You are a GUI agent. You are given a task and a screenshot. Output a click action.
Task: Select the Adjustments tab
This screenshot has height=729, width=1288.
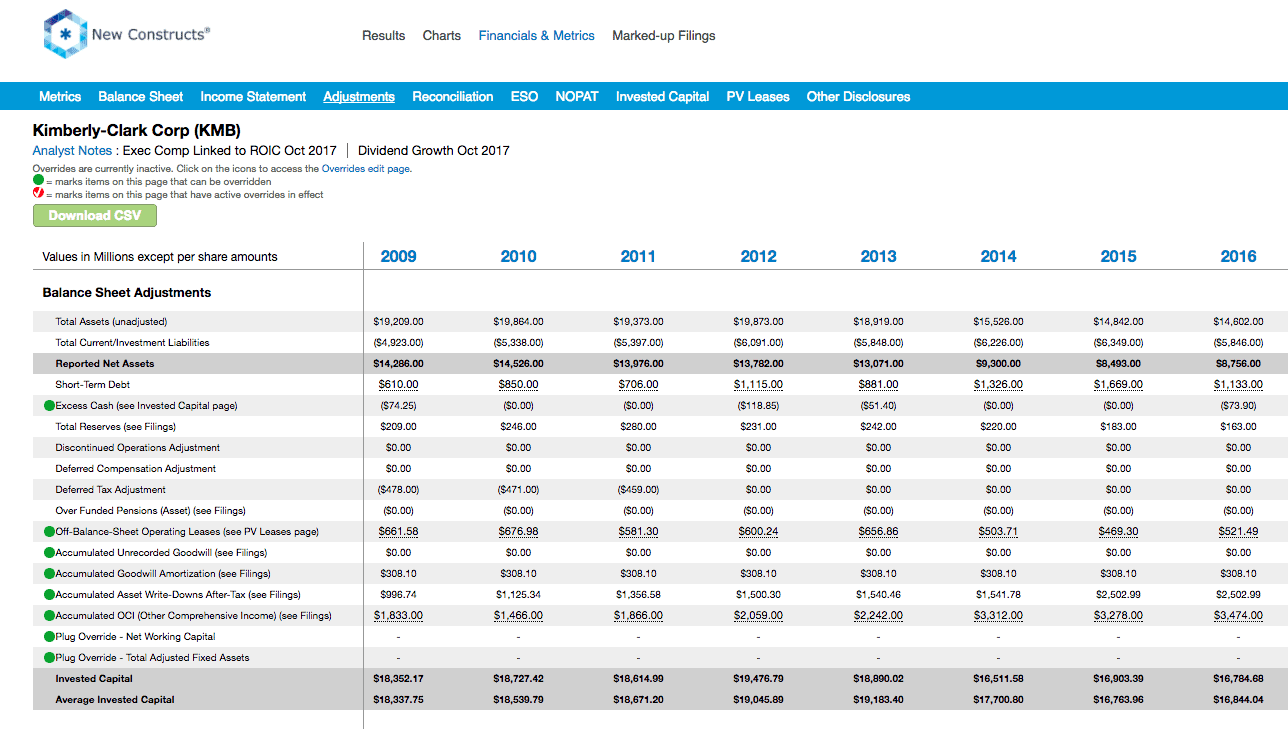pos(359,97)
